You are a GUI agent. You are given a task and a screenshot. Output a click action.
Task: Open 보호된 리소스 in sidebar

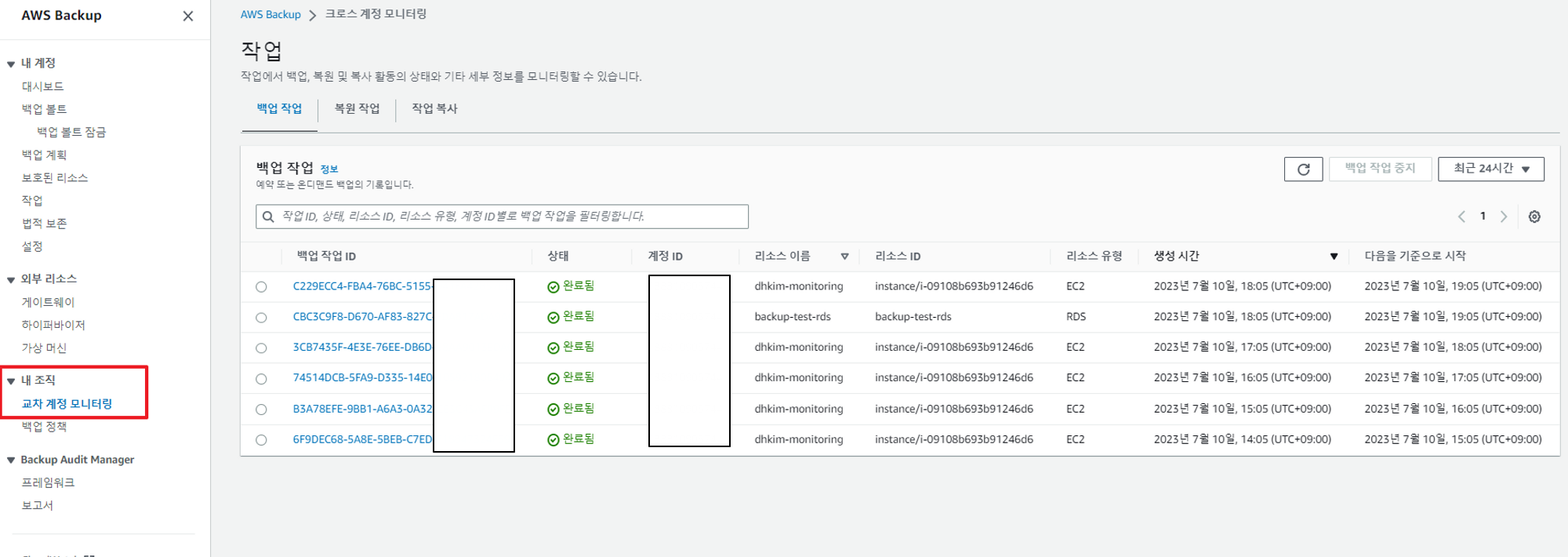point(55,177)
